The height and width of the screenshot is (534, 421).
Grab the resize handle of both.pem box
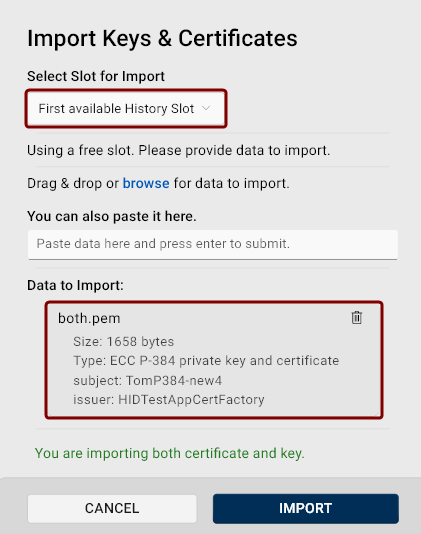[x=377, y=413]
